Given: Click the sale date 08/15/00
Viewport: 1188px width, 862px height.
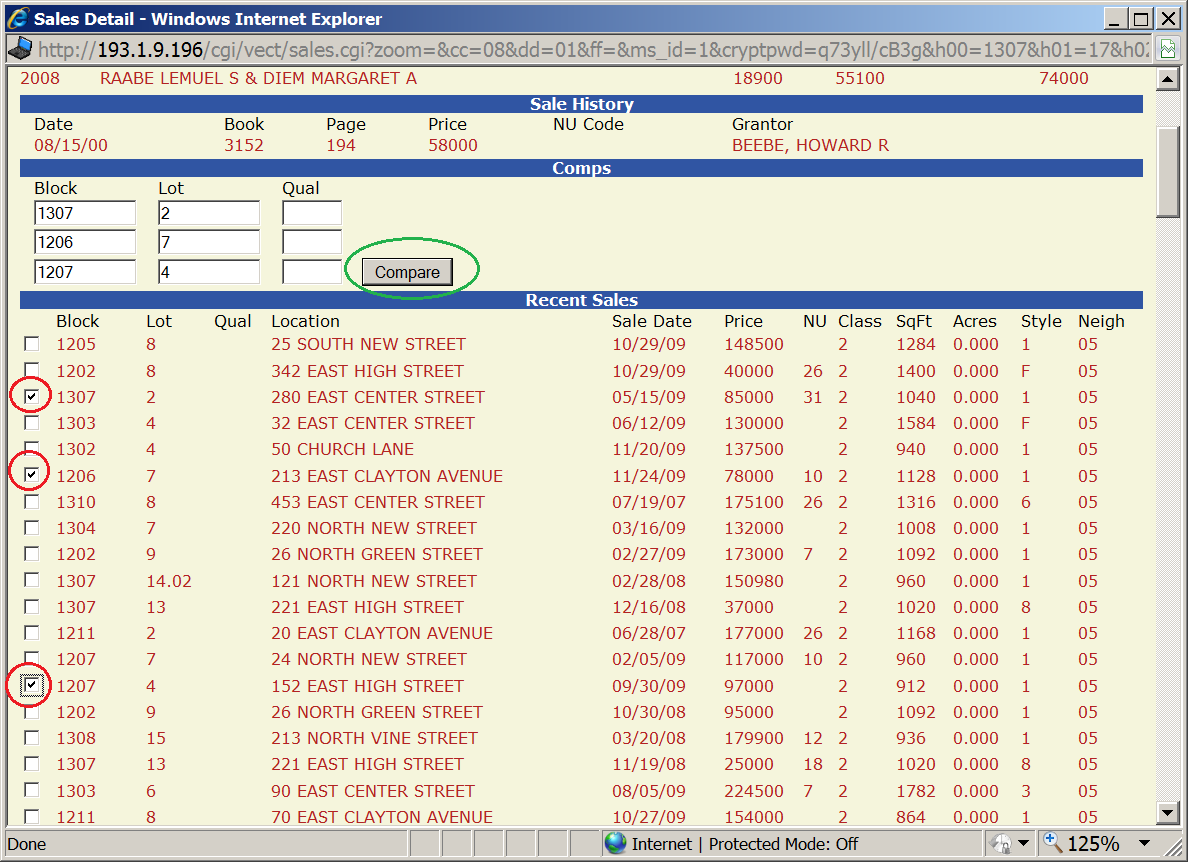Looking at the screenshot, I should pos(70,145).
